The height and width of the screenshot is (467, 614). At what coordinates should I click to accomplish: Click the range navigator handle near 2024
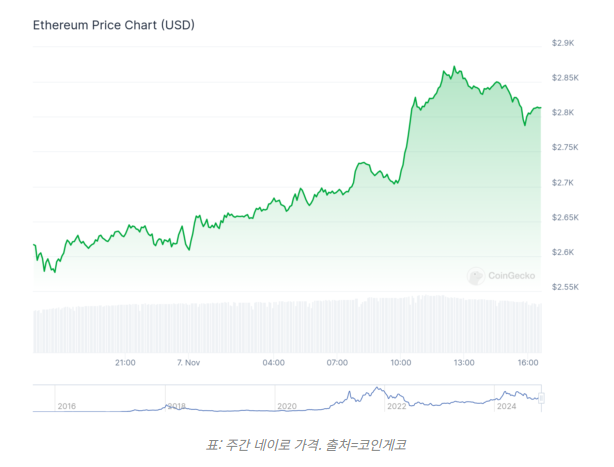[541, 397]
